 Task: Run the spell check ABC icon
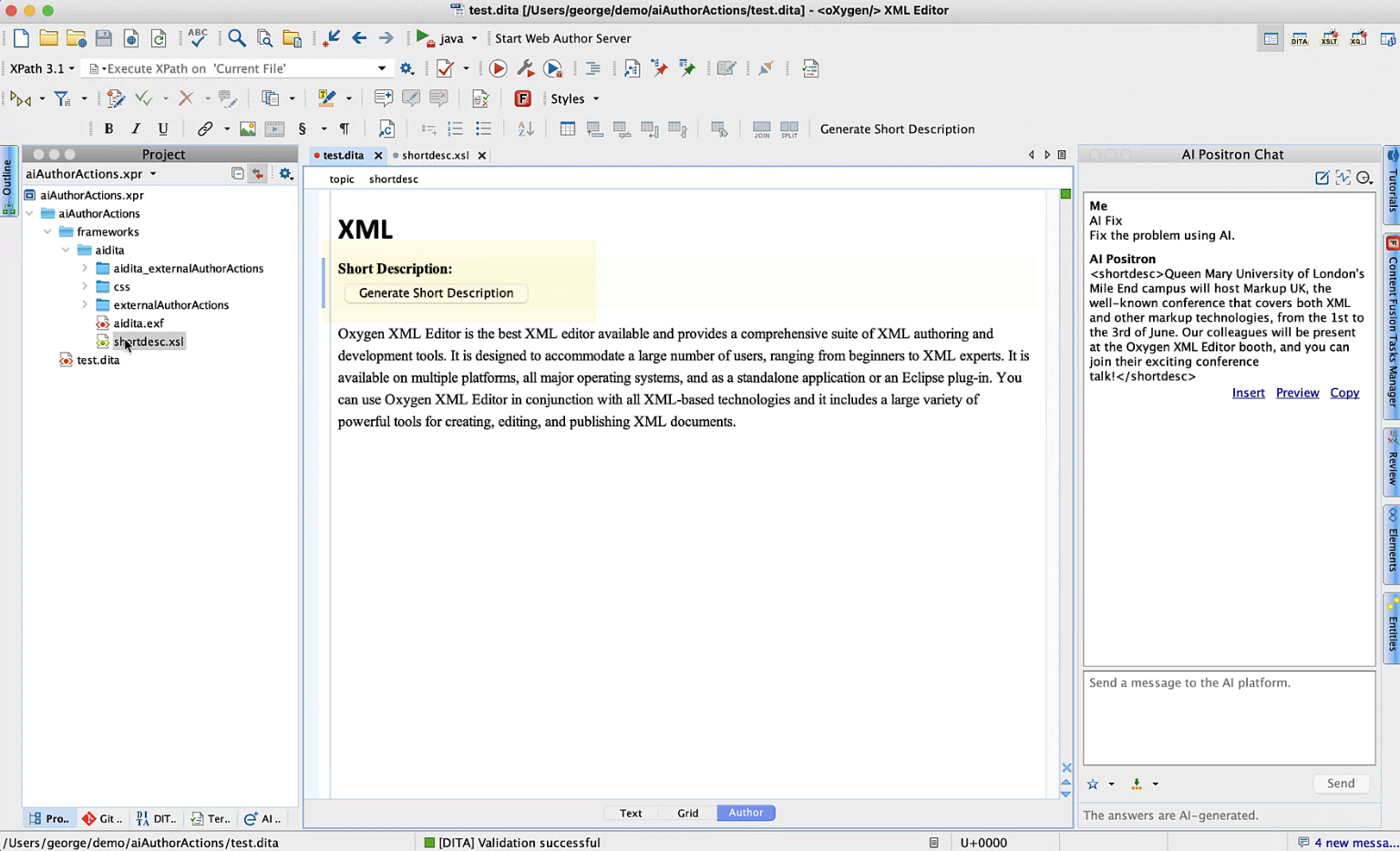197,38
